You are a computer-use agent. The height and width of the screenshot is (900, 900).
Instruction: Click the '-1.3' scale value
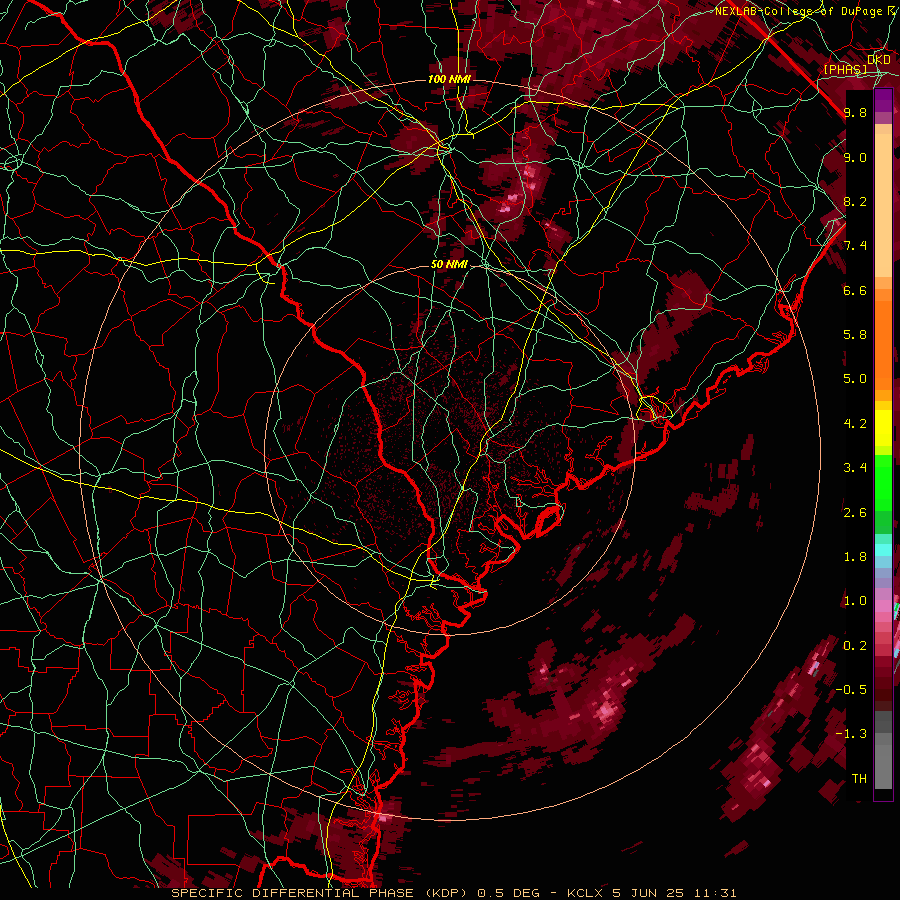[851, 734]
